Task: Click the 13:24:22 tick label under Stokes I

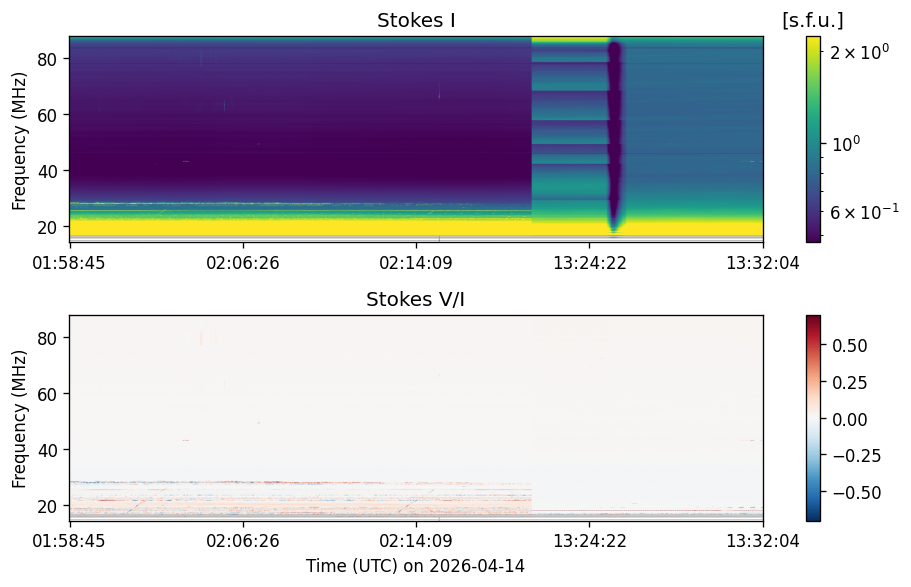Action: click(590, 263)
